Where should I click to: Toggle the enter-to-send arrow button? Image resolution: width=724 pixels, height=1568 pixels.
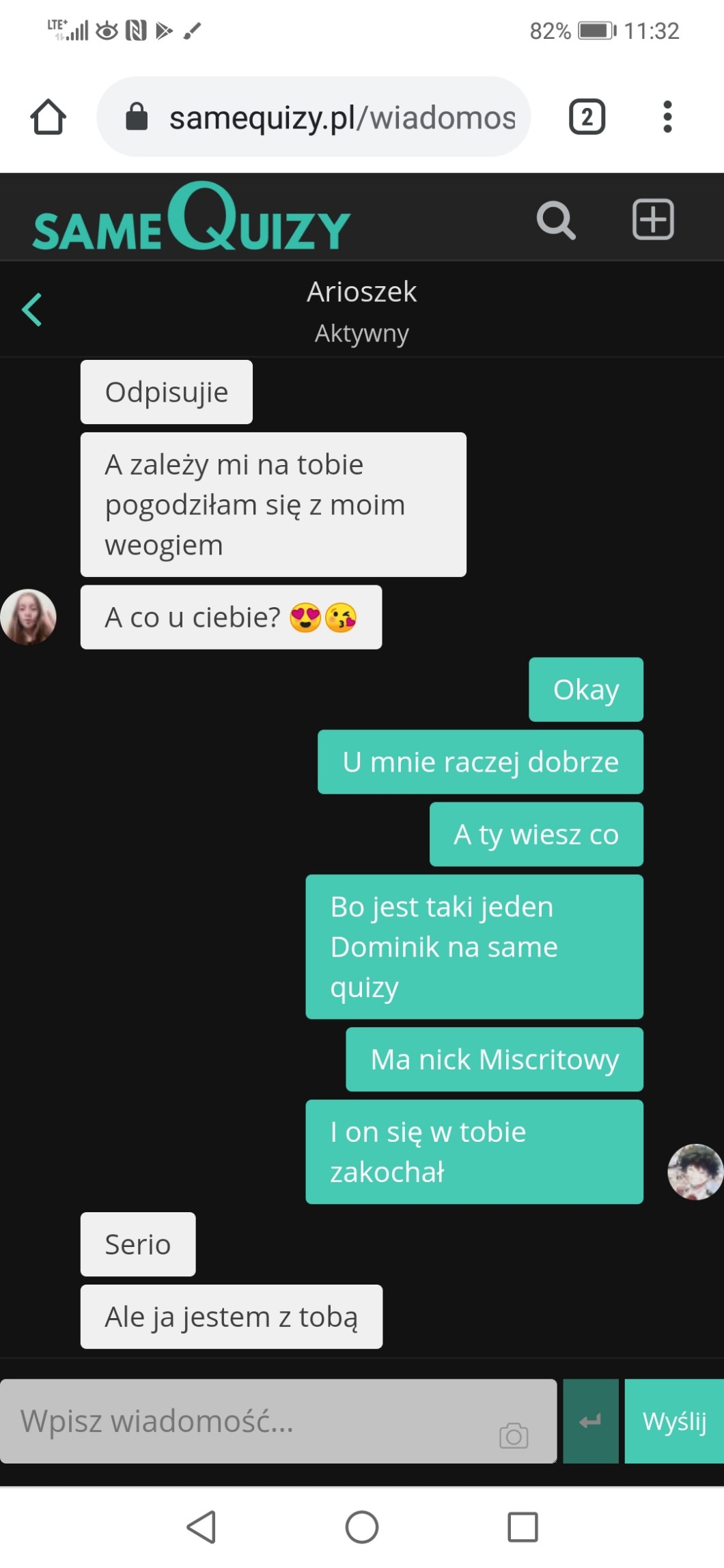click(591, 1421)
